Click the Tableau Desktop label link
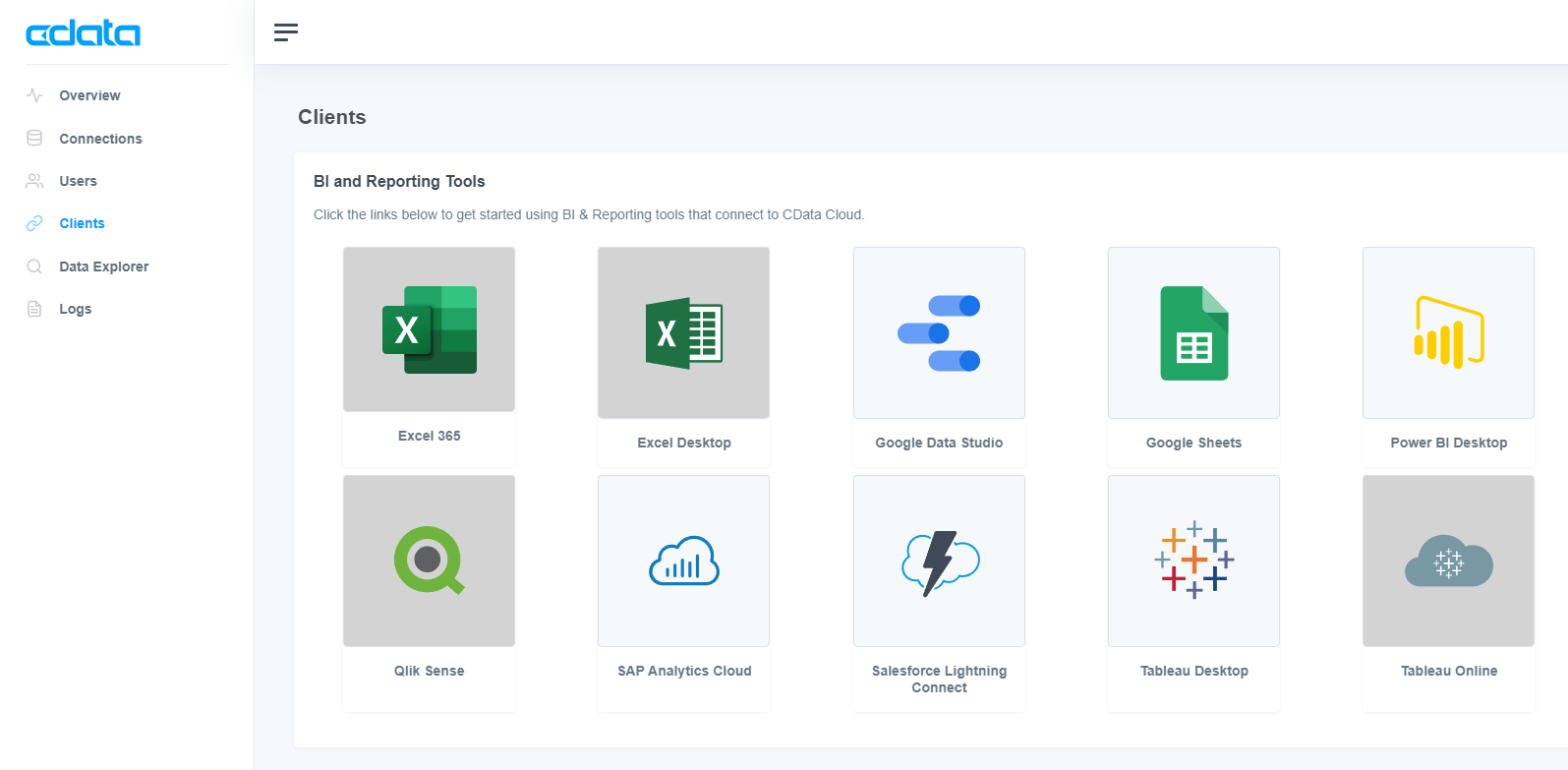Screen dimensions: 1568x770 pos(1193,671)
